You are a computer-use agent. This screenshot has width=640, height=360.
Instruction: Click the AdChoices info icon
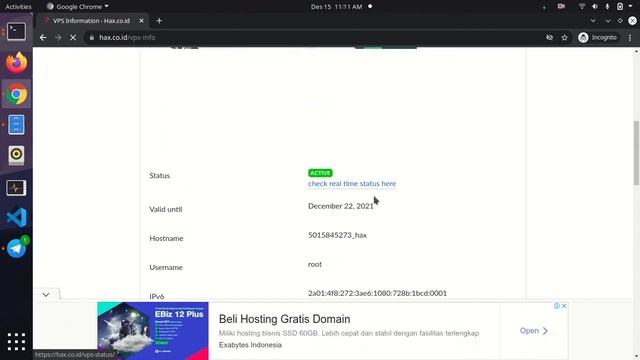pyautogui.click(x=557, y=306)
